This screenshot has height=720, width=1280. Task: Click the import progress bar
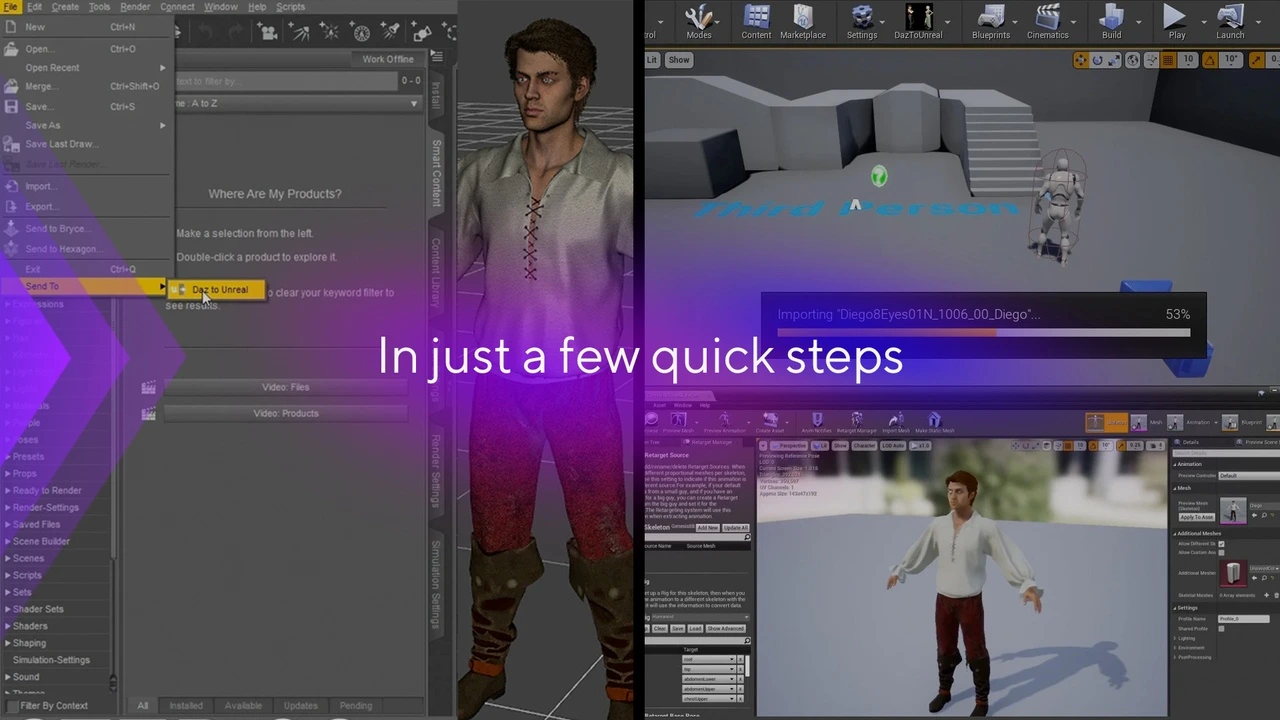(983, 331)
